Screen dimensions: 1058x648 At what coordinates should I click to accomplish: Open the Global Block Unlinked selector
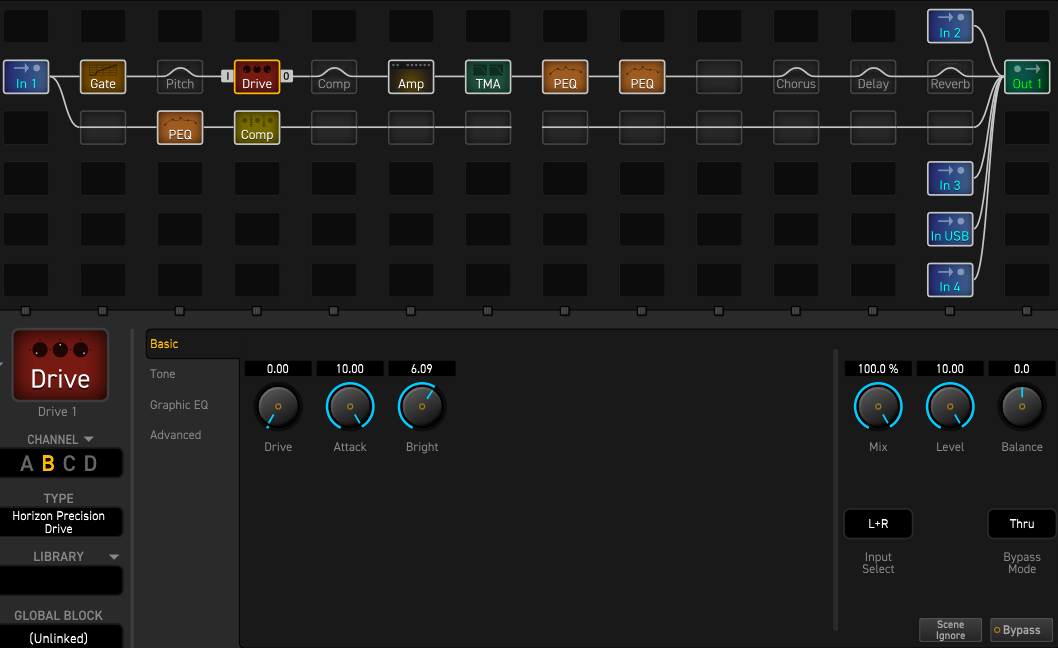pyautogui.click(x=60, y=638)
